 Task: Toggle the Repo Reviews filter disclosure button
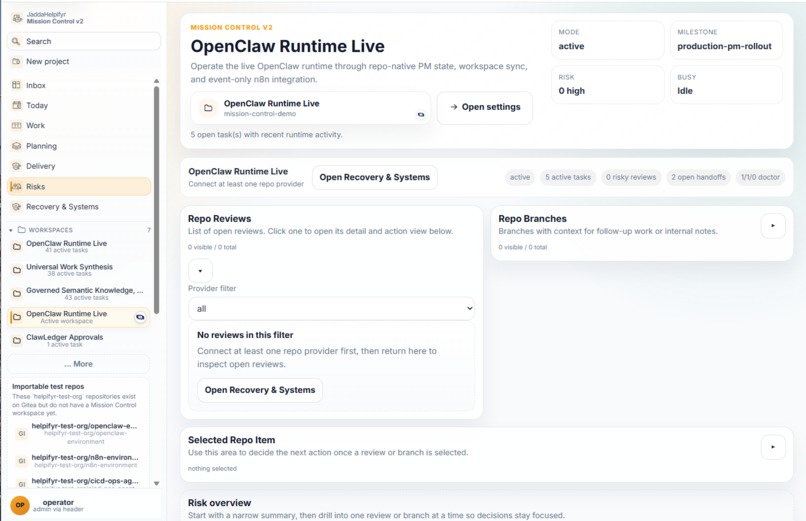point(200,271)
